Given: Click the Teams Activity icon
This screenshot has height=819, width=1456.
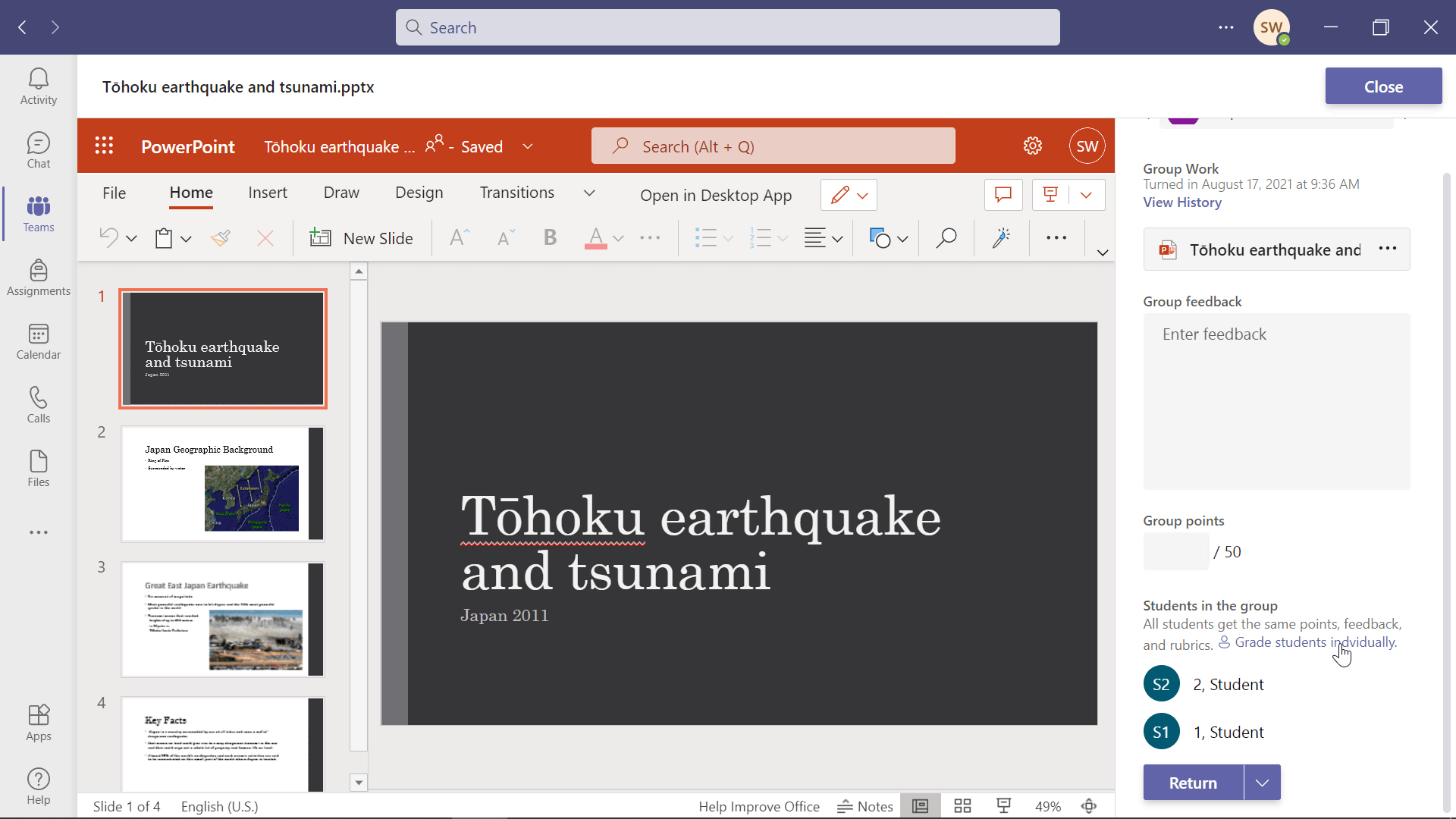Looking at the screenshot, I should tap(38, 85).
